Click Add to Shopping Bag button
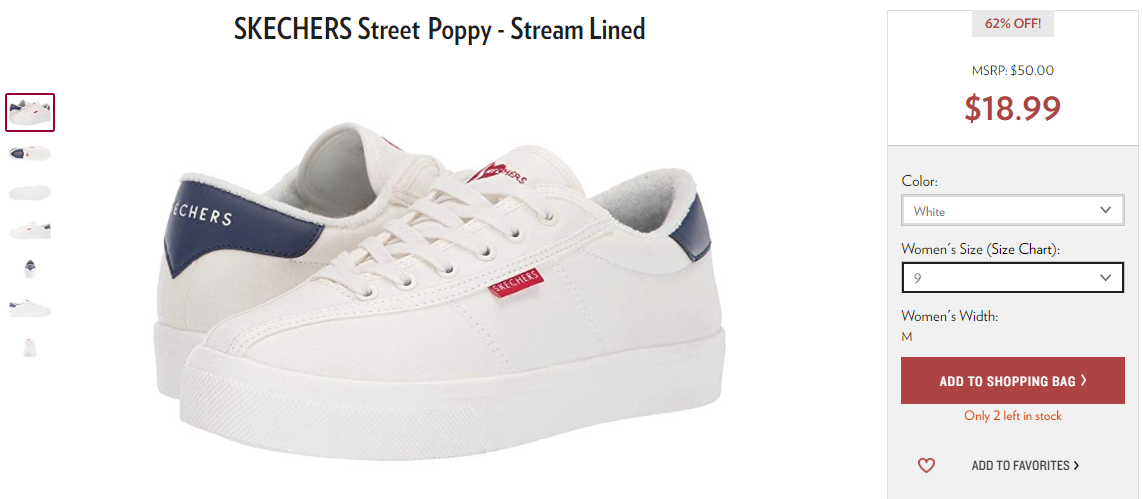1143x499 pixels. [1013, 380]
